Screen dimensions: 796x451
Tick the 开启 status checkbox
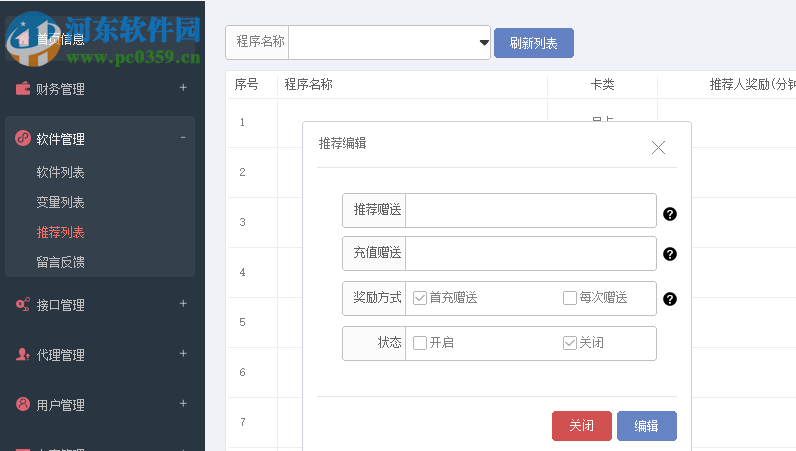point(420,343)
